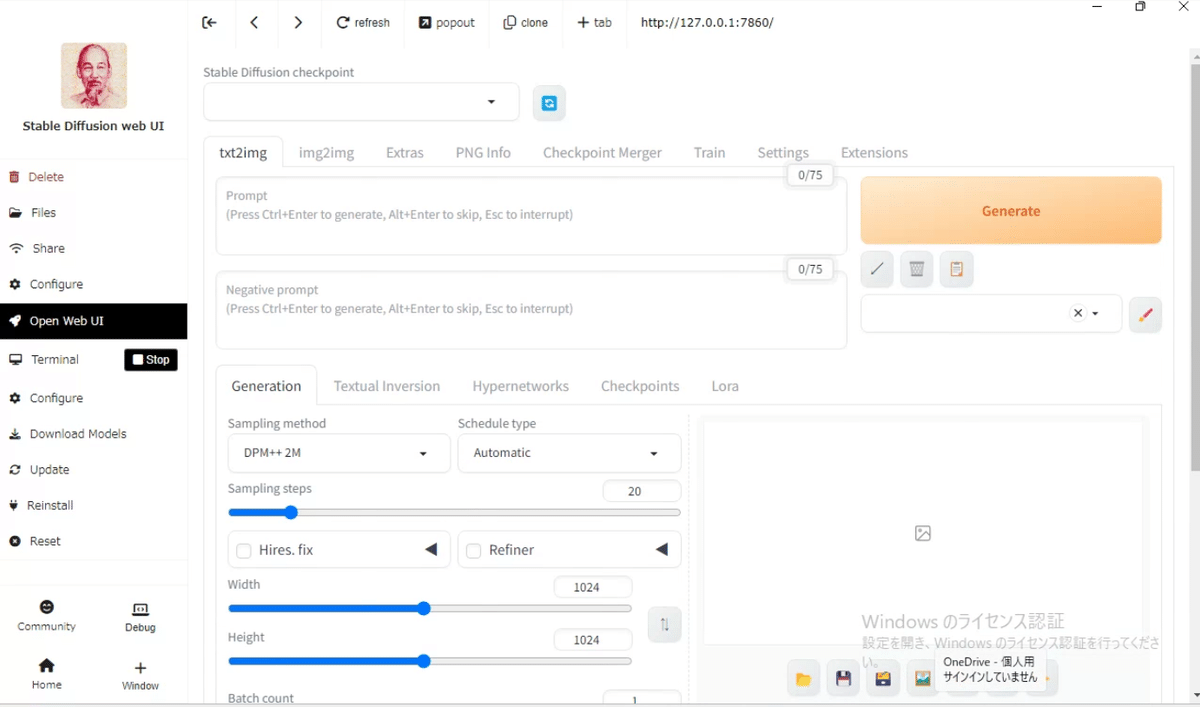Image resolution: width=1200 pixels, height=707 pixels.
Task: Click the Generate button
Action: coord(1010,210)
